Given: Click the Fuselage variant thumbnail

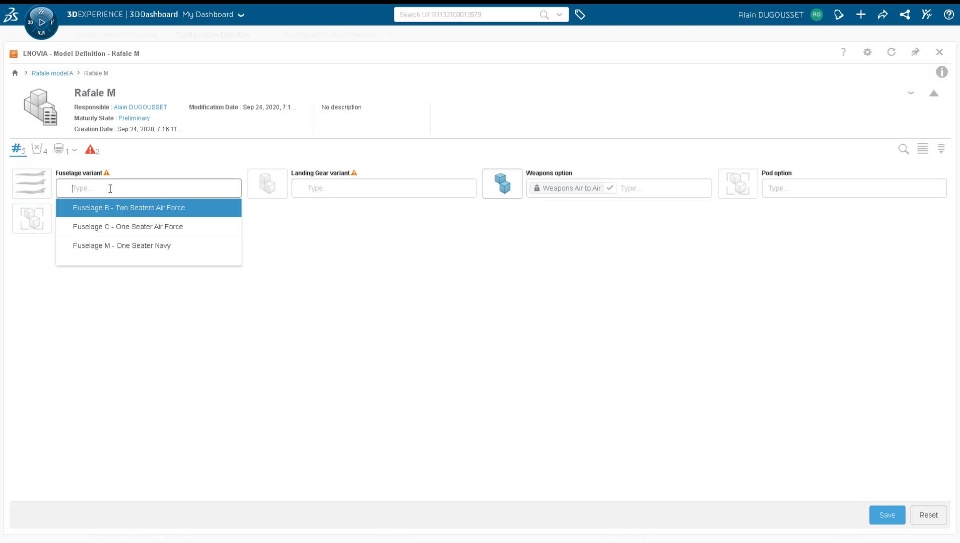Looking at the screenshot, I should point(32,184).
